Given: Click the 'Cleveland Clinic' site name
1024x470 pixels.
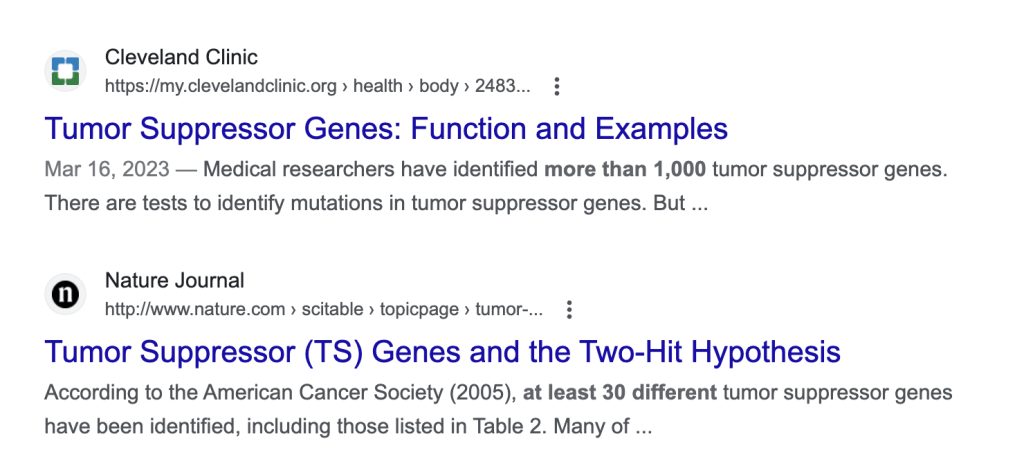Looking at the screenshot, I should 181,57.
